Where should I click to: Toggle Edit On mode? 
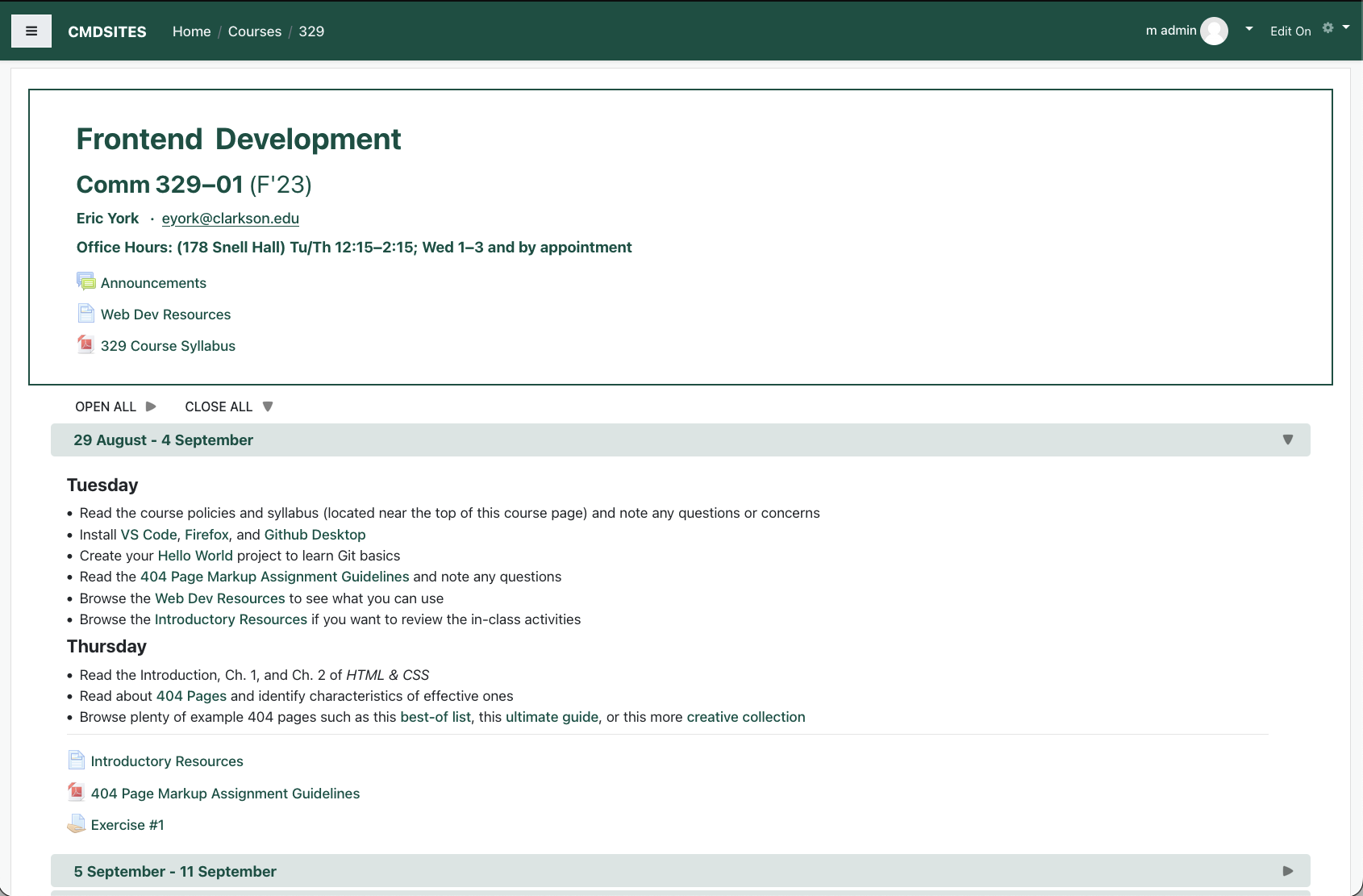[x=1290, y=31]
